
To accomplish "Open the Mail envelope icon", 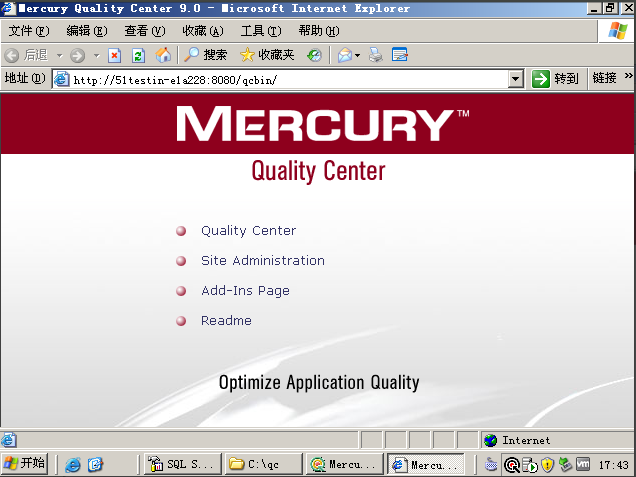I will (x=345, y=55).
